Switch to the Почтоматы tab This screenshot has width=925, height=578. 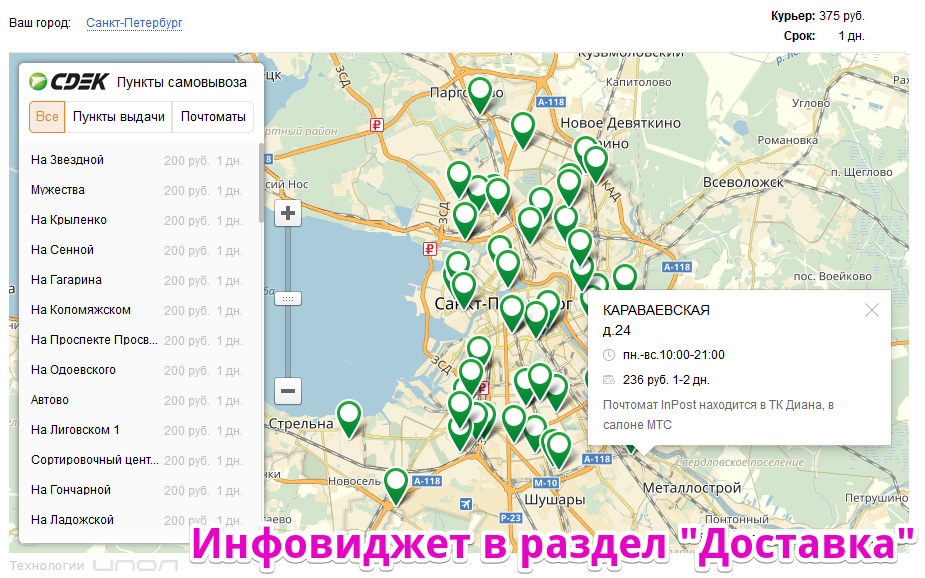[x=213, y=117]
